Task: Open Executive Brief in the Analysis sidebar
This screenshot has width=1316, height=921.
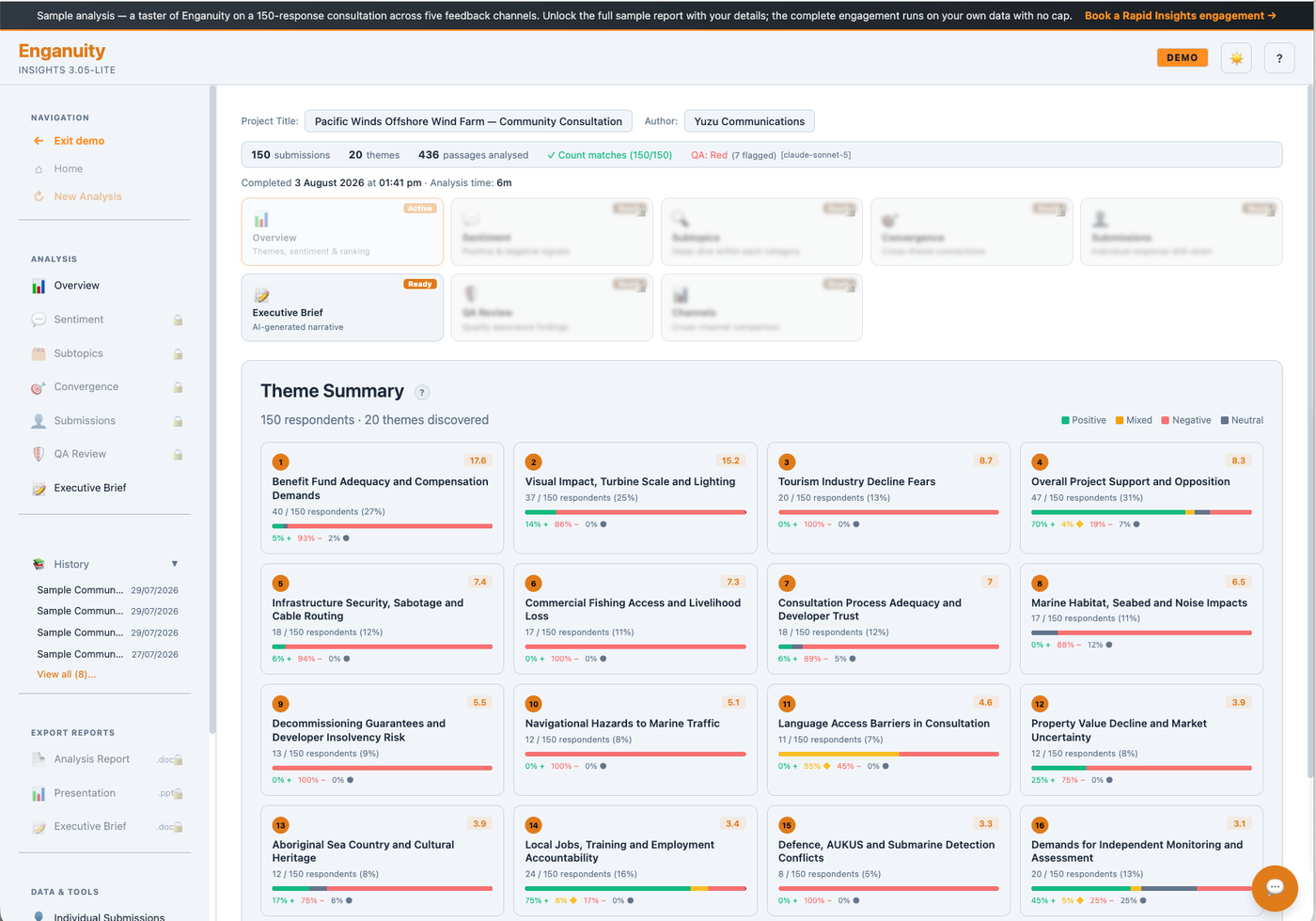Action: tap(90, 488)
